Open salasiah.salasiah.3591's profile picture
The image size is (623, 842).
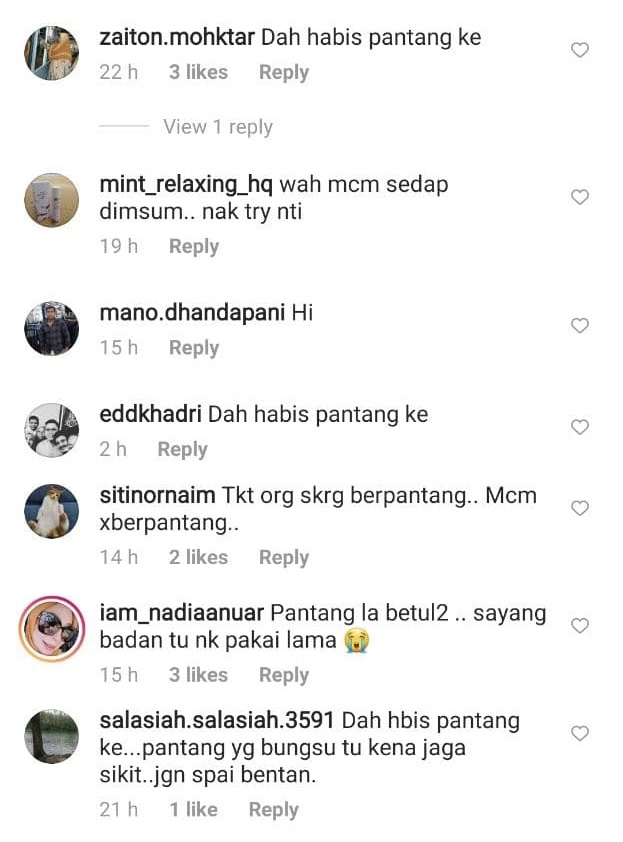(x=52, y=736)
